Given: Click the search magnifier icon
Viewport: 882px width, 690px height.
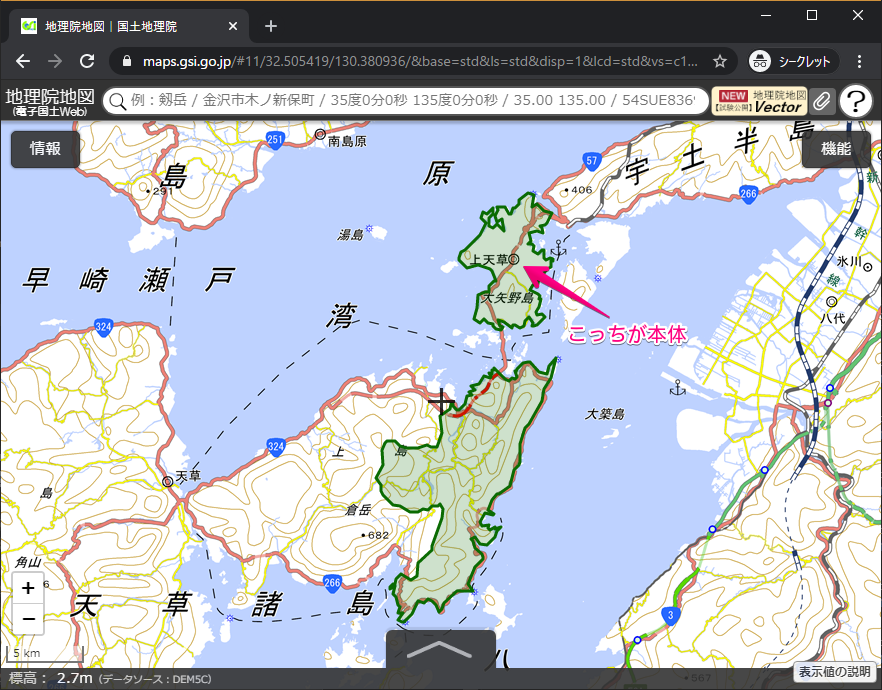Looking at the screenshot, I should coord(118,101).
